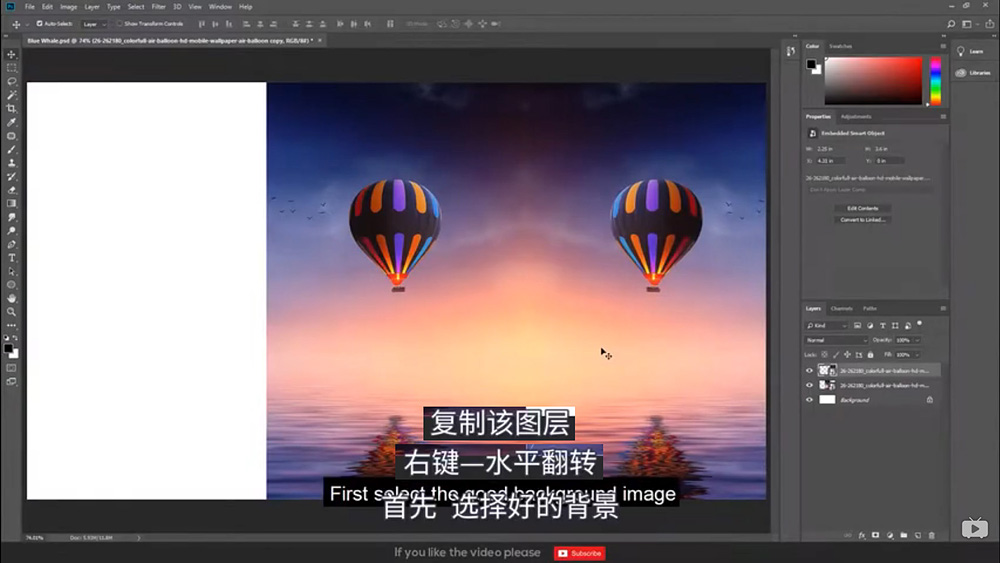The image size is (1000, 563).
Task: Switch to the Channels tab
Action: (841, 309)
